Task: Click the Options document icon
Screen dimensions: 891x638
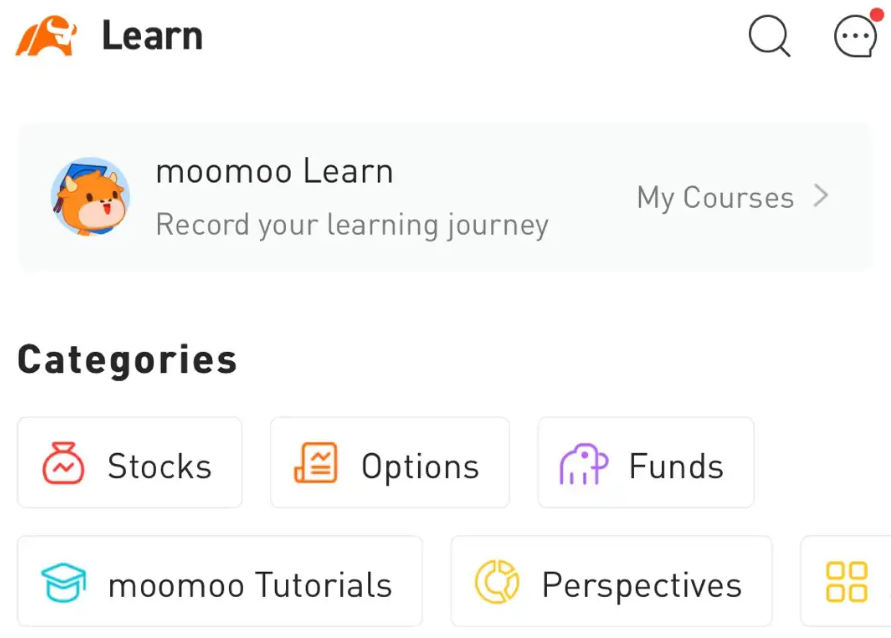Action: [315, 464]
